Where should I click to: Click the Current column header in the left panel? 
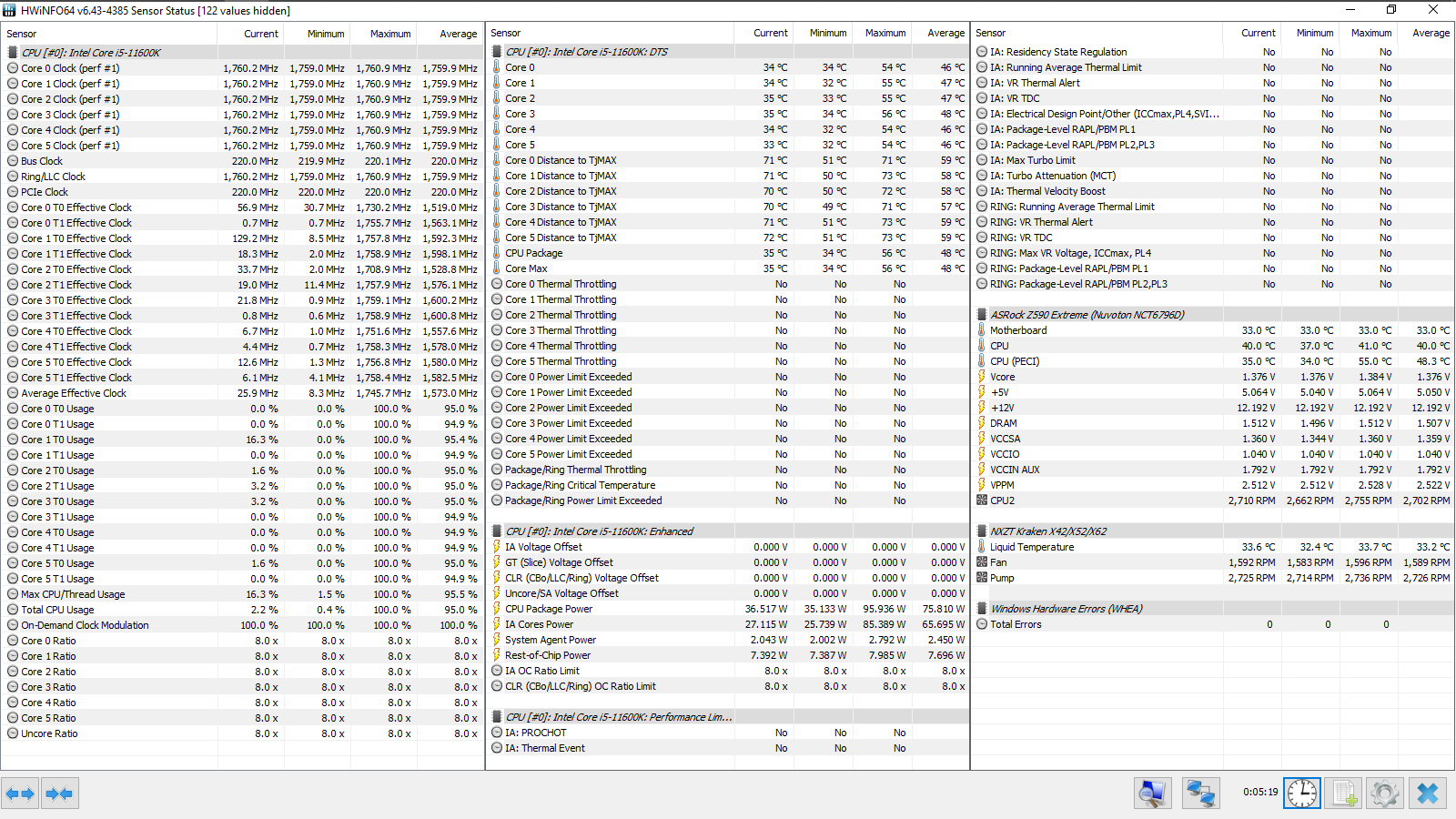(251, 34)
